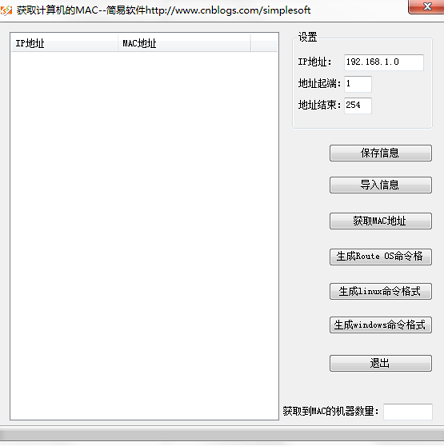Image resolution: width=444 pixels, height=446 pixels.
Task: Close the MAC tool window
Action: pyautogui.click(x=427, y=7)
